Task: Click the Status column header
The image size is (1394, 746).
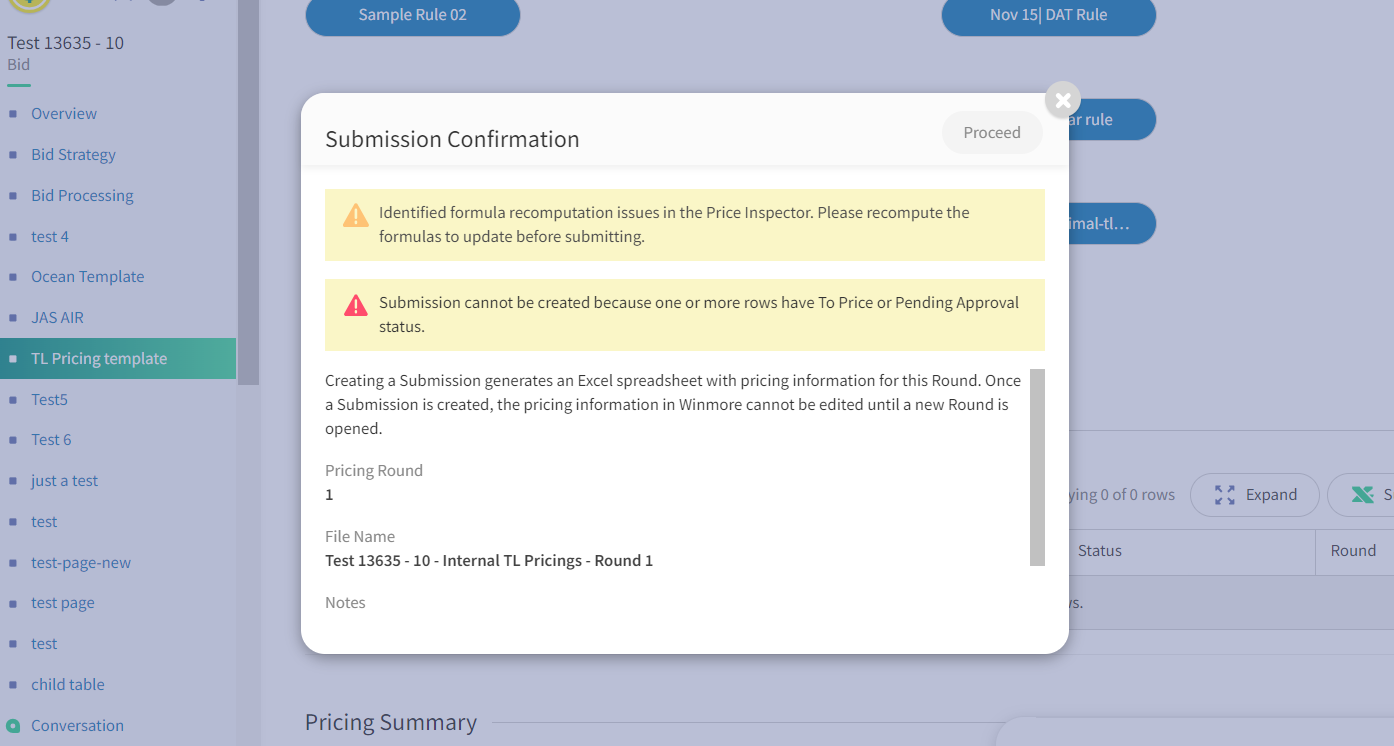Action: click(x=1099, y=551)
